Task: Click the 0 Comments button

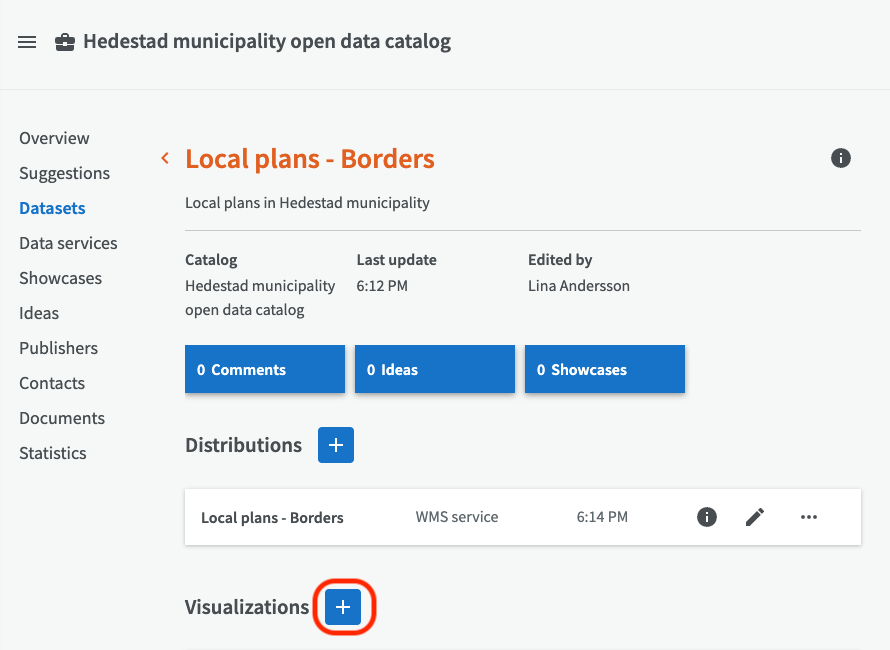Action: (x=265, y=369)
